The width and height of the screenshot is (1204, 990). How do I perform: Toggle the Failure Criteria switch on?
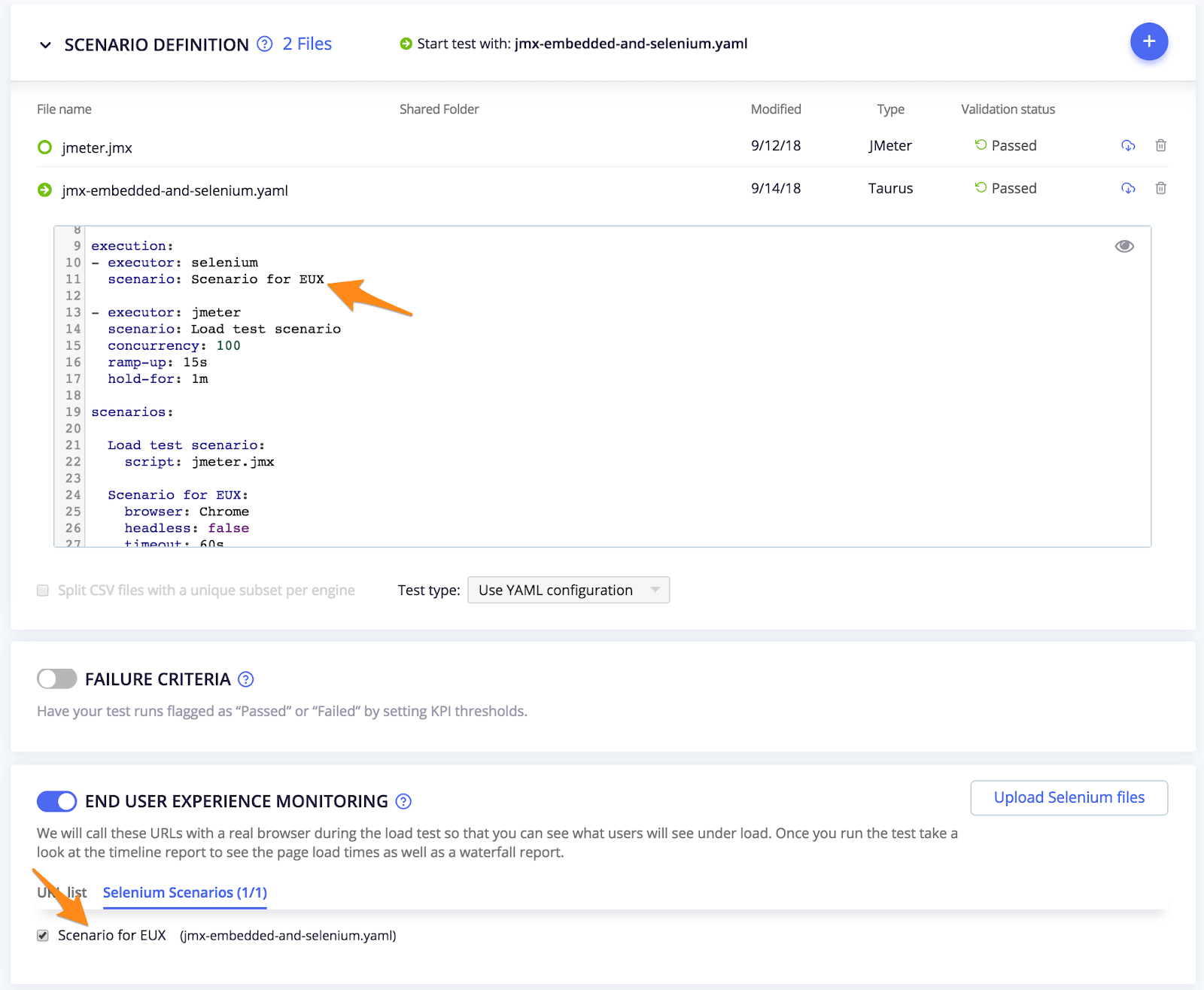pos(56,679)
